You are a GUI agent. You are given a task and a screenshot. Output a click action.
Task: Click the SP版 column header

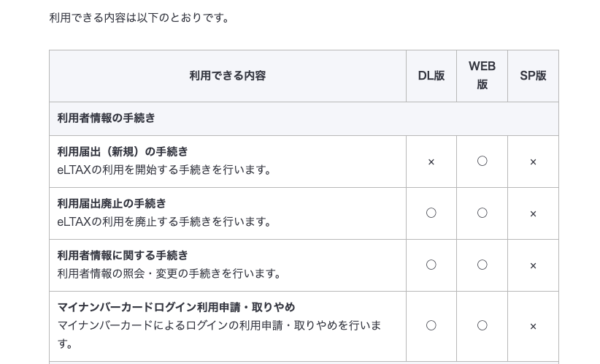[533, 76]
